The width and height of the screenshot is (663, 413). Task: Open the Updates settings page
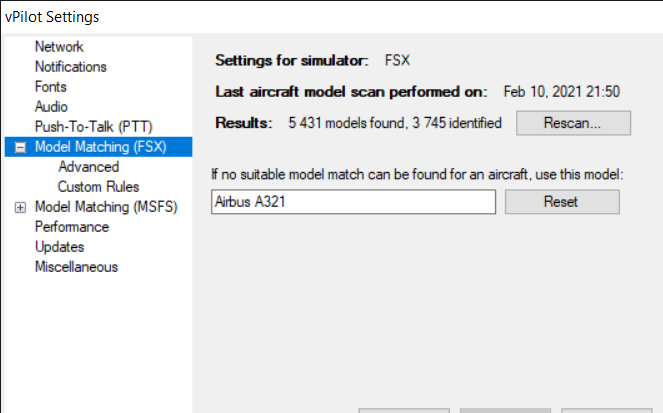(59, 247)
